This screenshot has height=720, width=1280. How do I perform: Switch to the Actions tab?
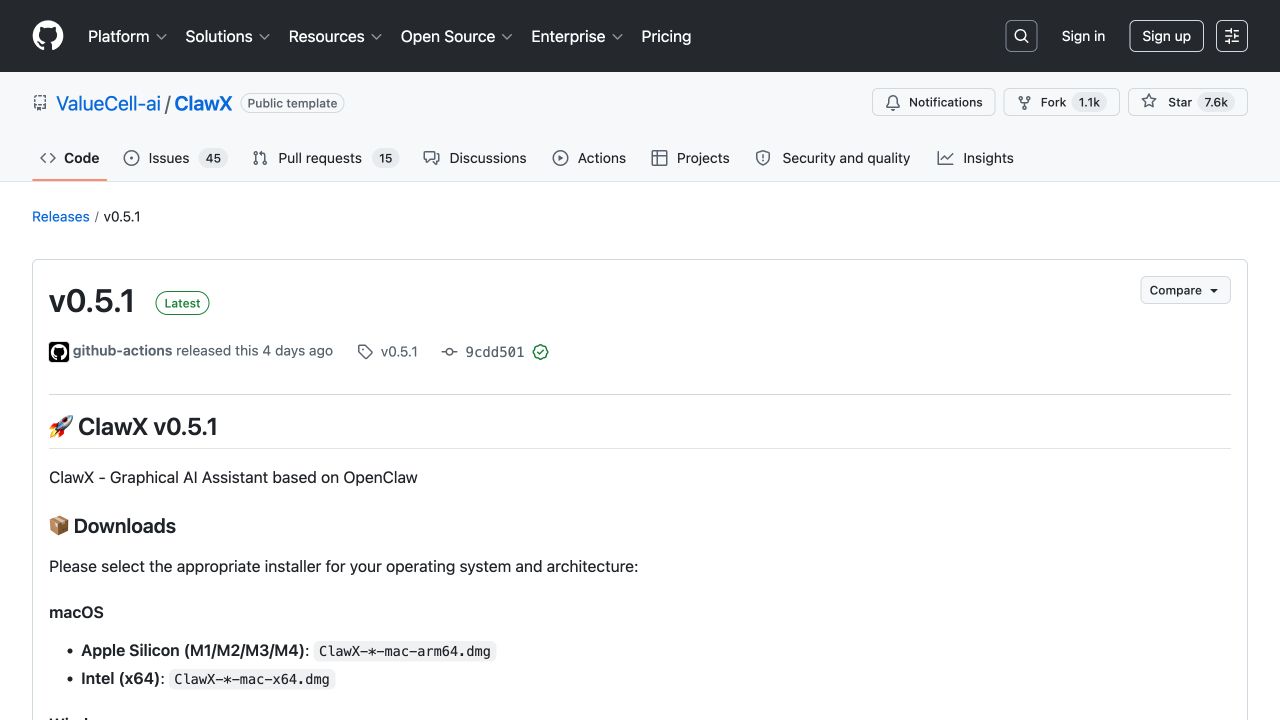click(589, 158)
